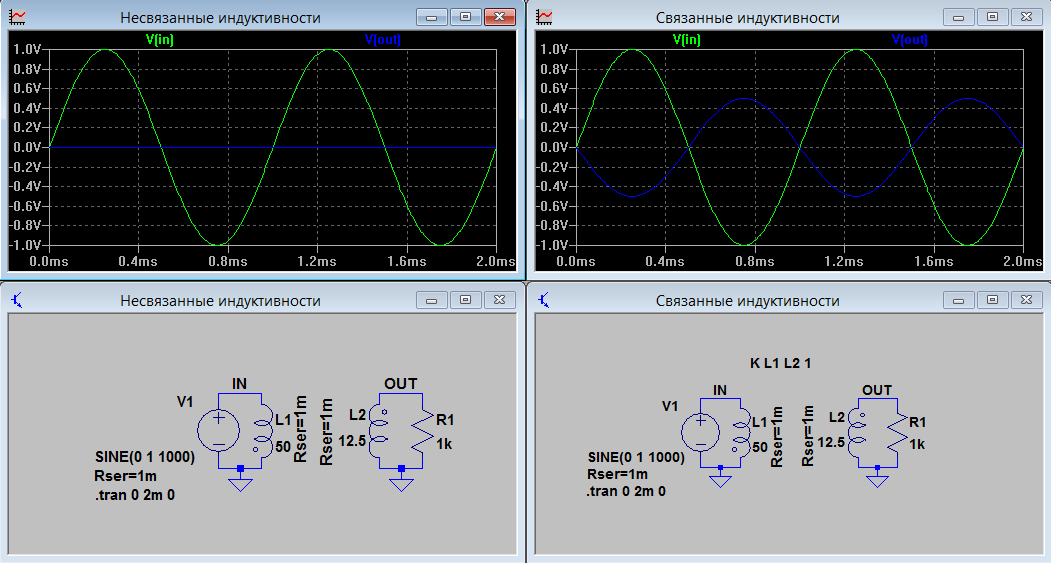The height and width of the screenshot is (563, 1051).
Task: Select resistor R1 symbol in uncoupled schematic
Action: [424, 431]
